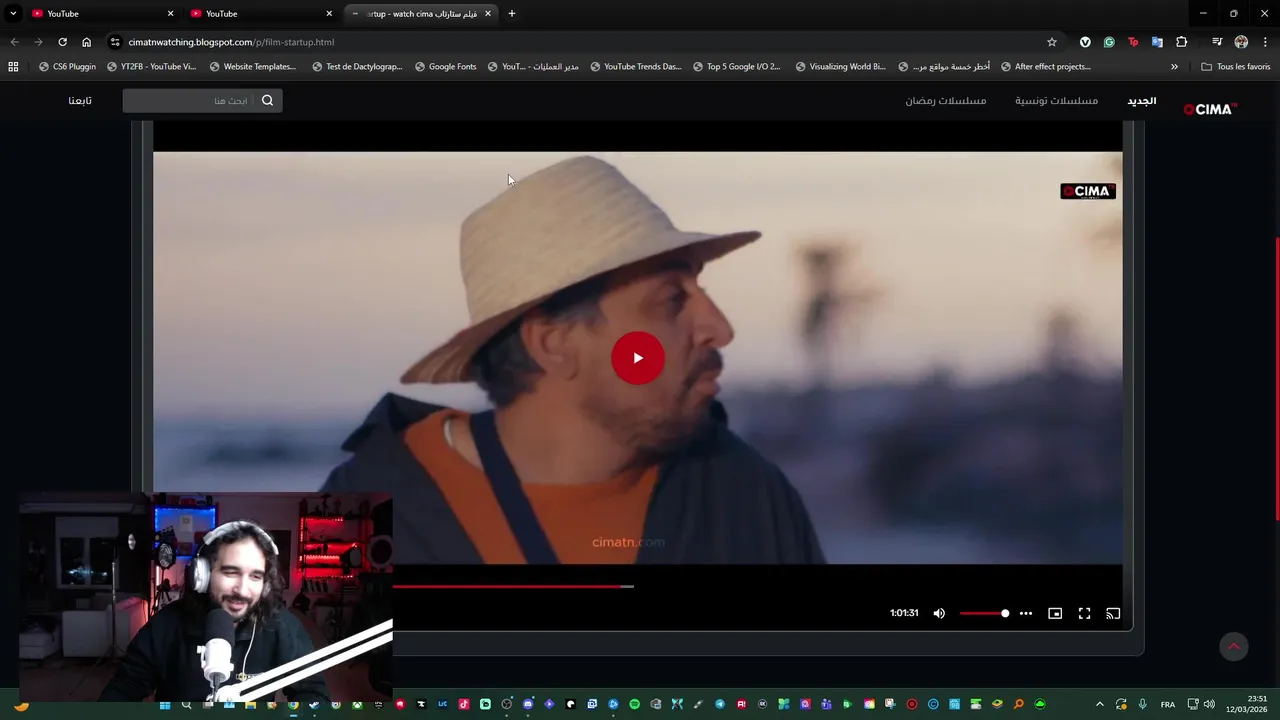The width and height of the screenshot is (1280, 720).
Task: Adjust the video volume slider
Action: click(985, 613)
